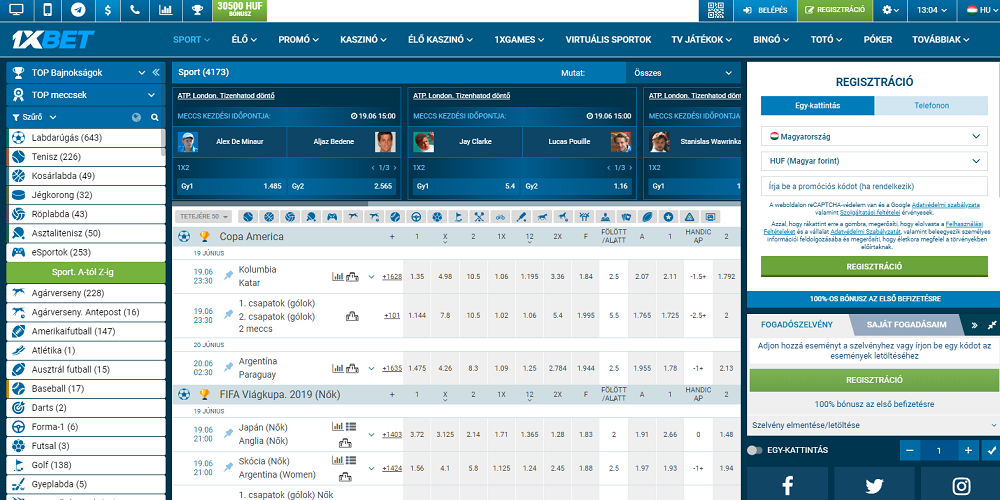1000x500 pixels.
Task: Expand the HUF (Magyar forint) currency dropdown
Action: coord(873,160)
